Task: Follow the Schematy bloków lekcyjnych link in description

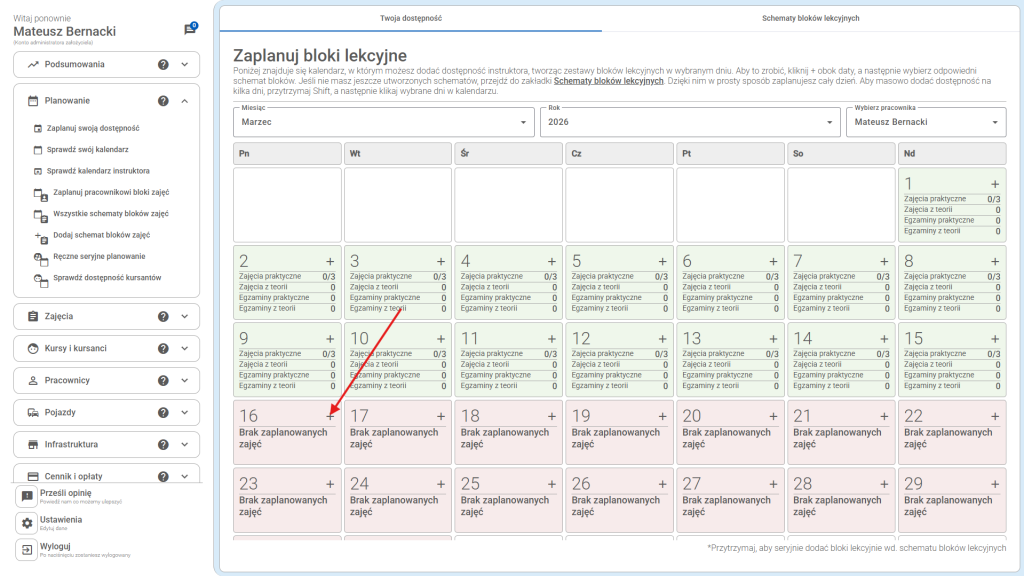Action: 608,81
